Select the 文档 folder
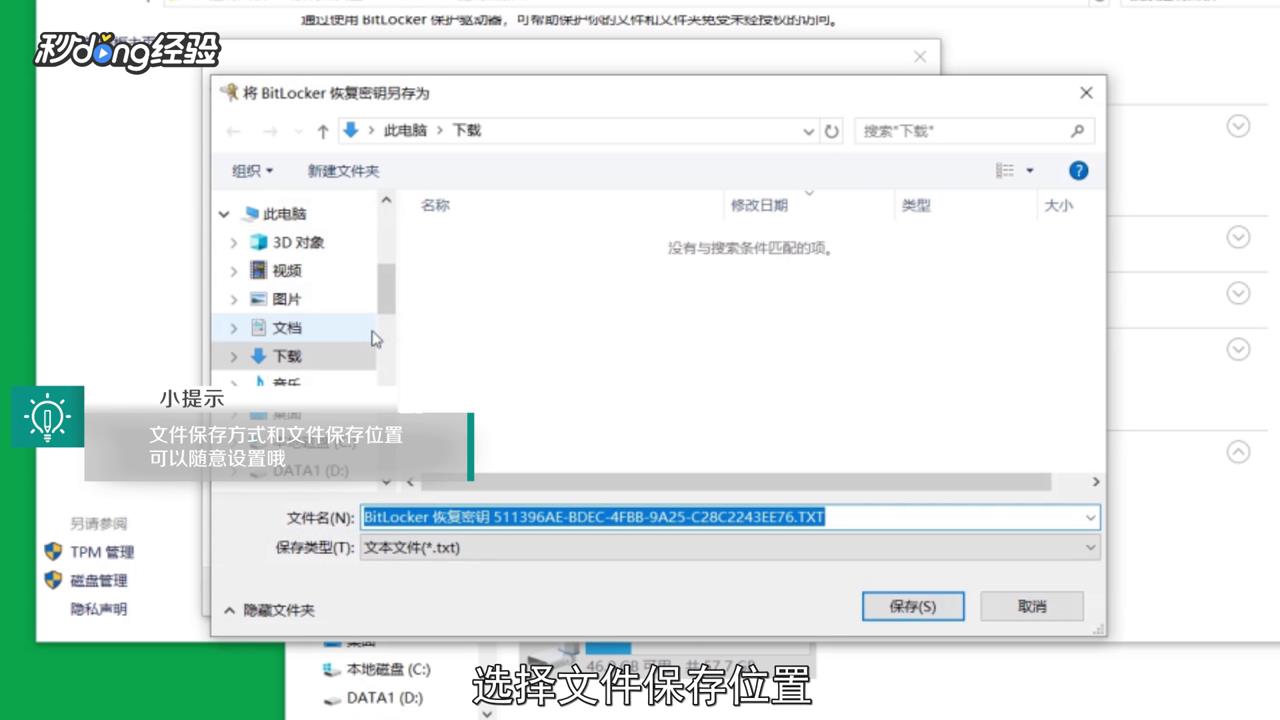This screenshot has width=1280, height=720. (x=287, y=327)
